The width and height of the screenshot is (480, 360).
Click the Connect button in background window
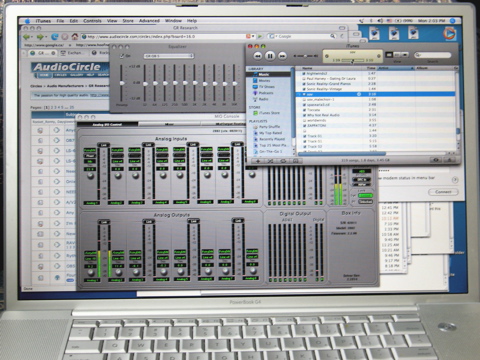(x=443, y=192)
